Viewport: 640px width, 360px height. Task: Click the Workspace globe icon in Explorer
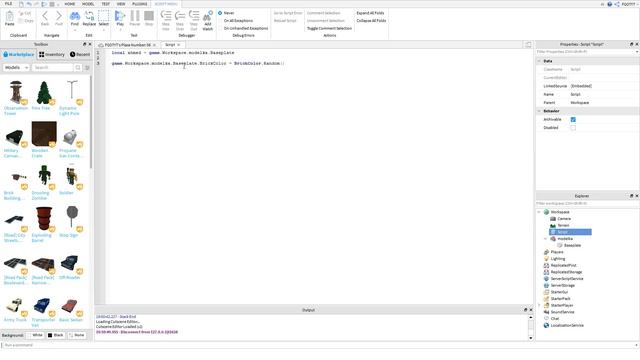tap(547, 212)
